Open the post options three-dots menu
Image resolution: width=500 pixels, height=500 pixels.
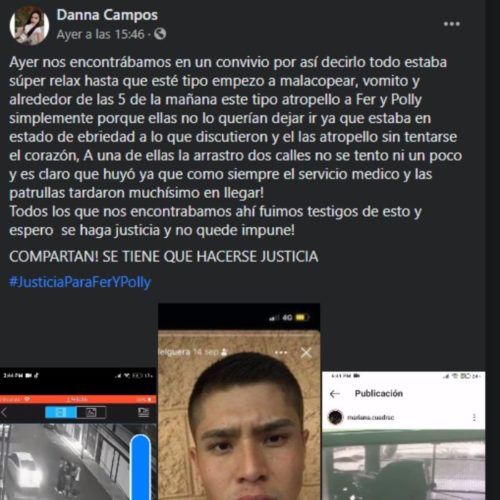[452, 24]
